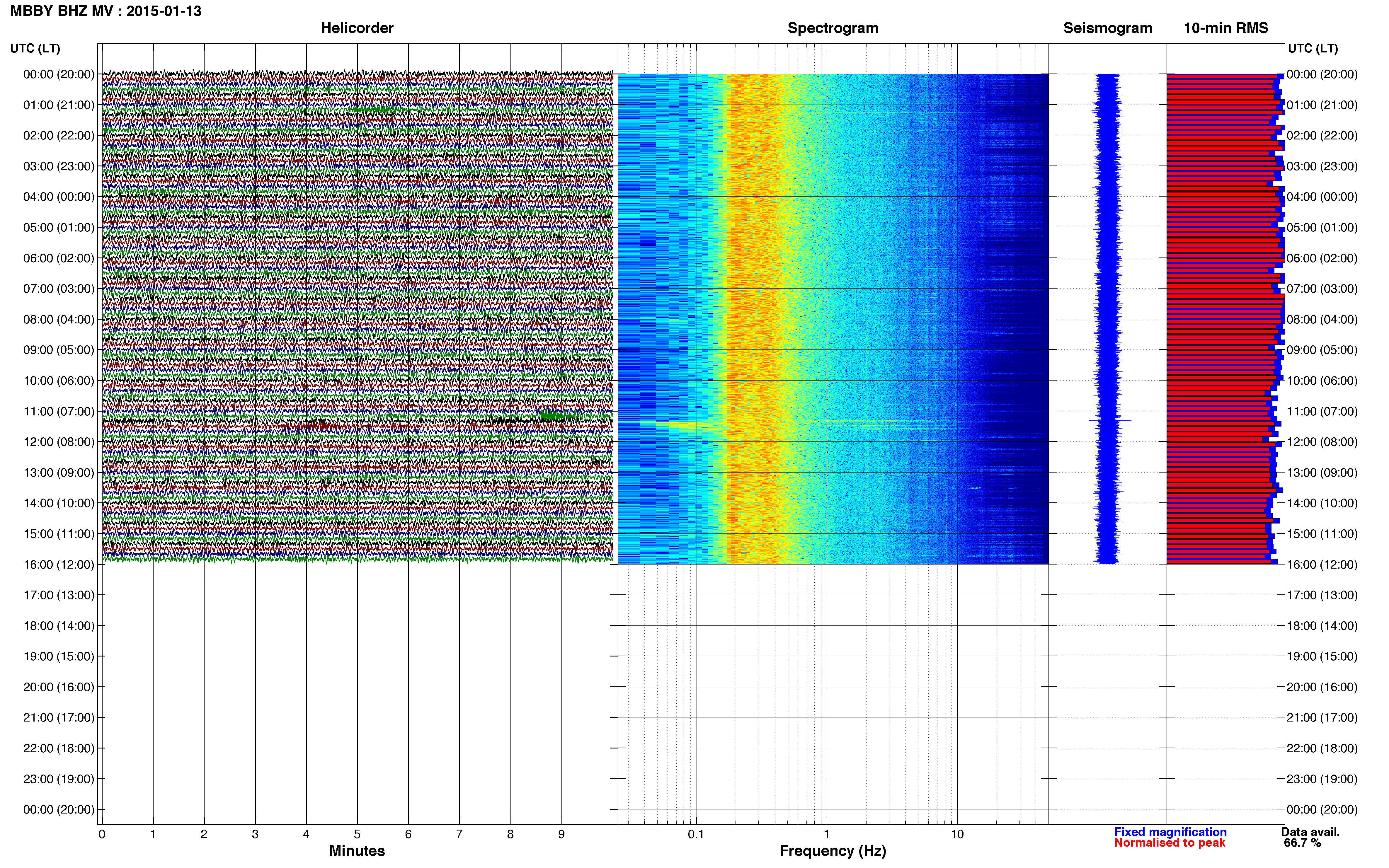Click the 66.7 % data availability value
The width and height of the screenshot is (1389, 868).
point(1302,843)
